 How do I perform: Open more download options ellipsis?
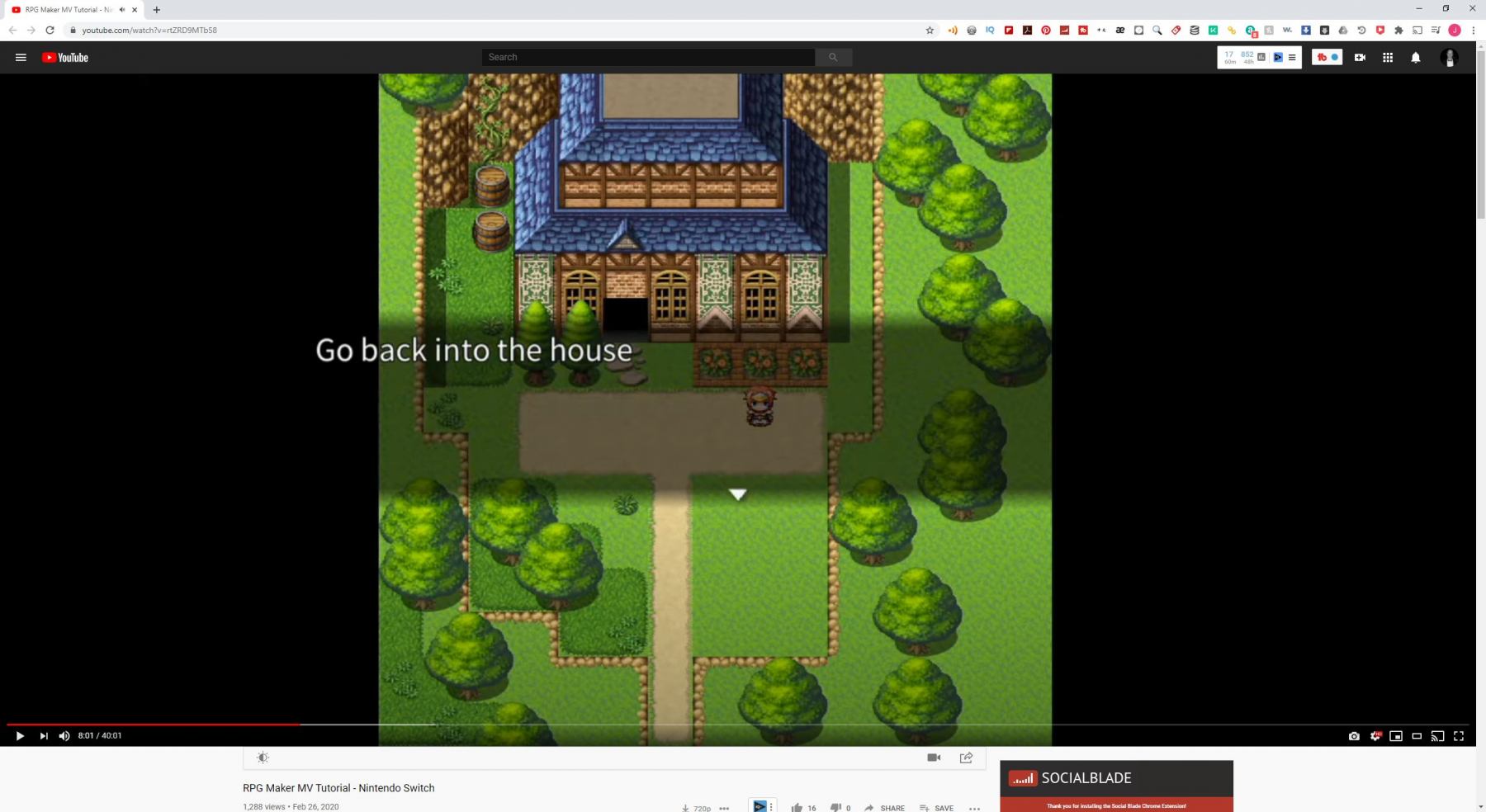(724, 809)
